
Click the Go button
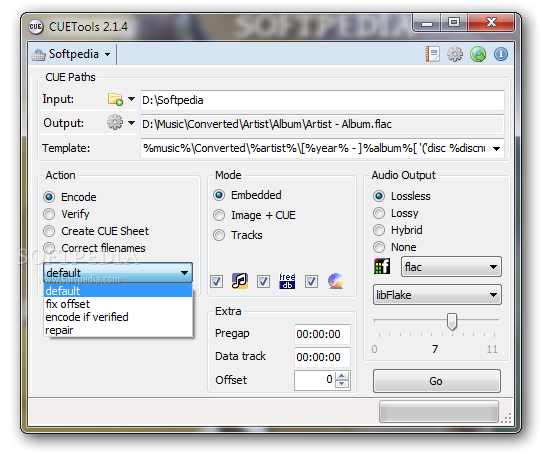437,381
